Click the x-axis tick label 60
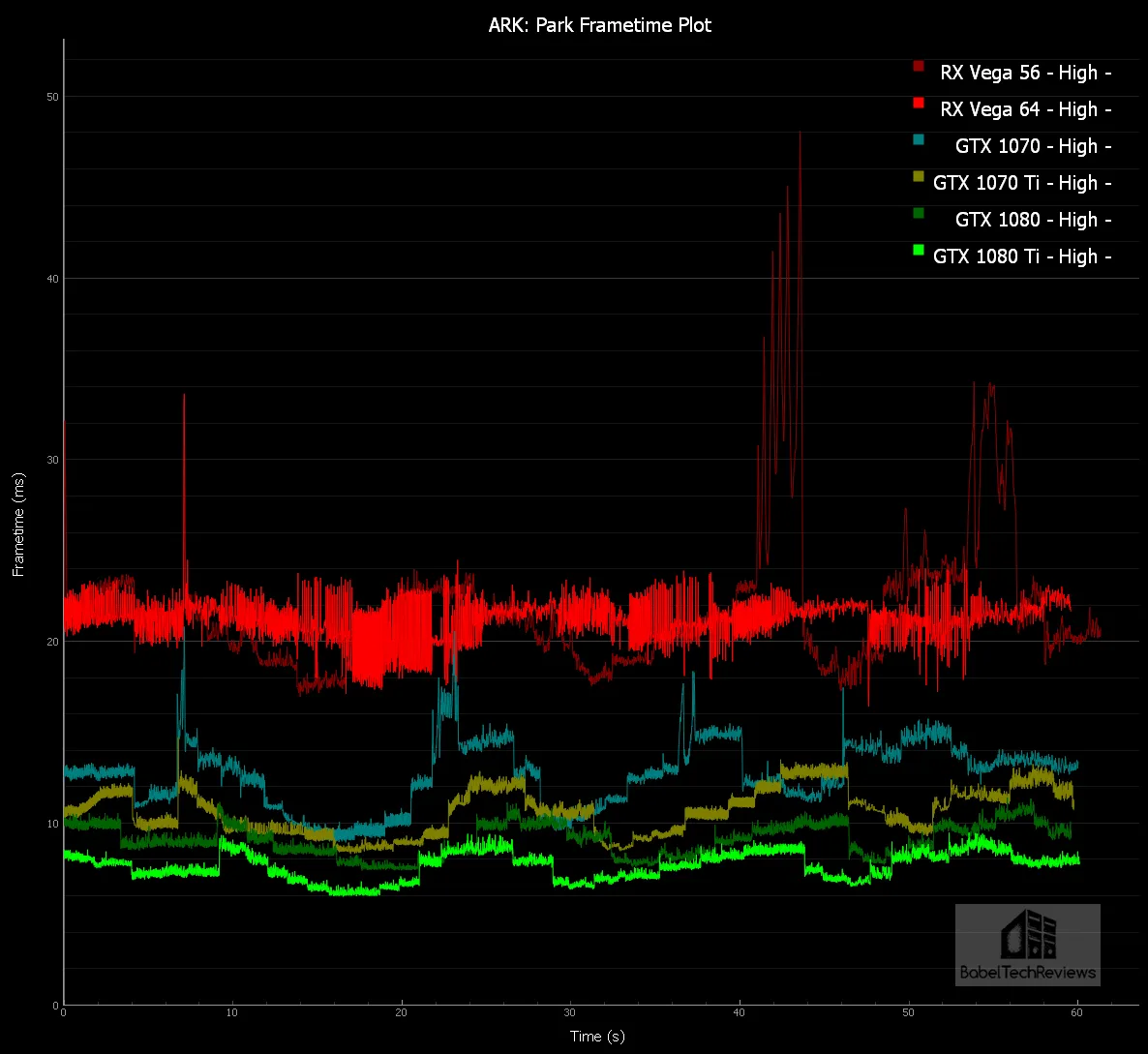The image size is (1148, 1054). click(x=1076, y=1013)
